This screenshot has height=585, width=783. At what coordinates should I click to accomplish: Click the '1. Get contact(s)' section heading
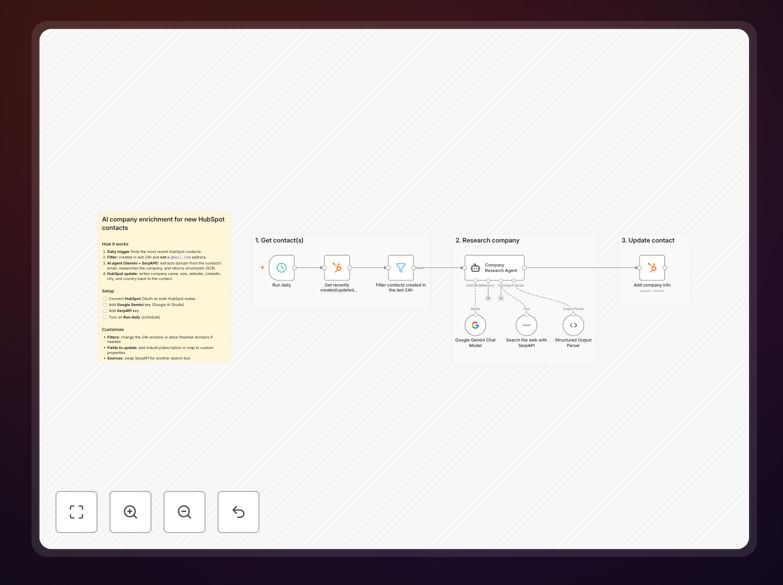click(x=279, y=240)
